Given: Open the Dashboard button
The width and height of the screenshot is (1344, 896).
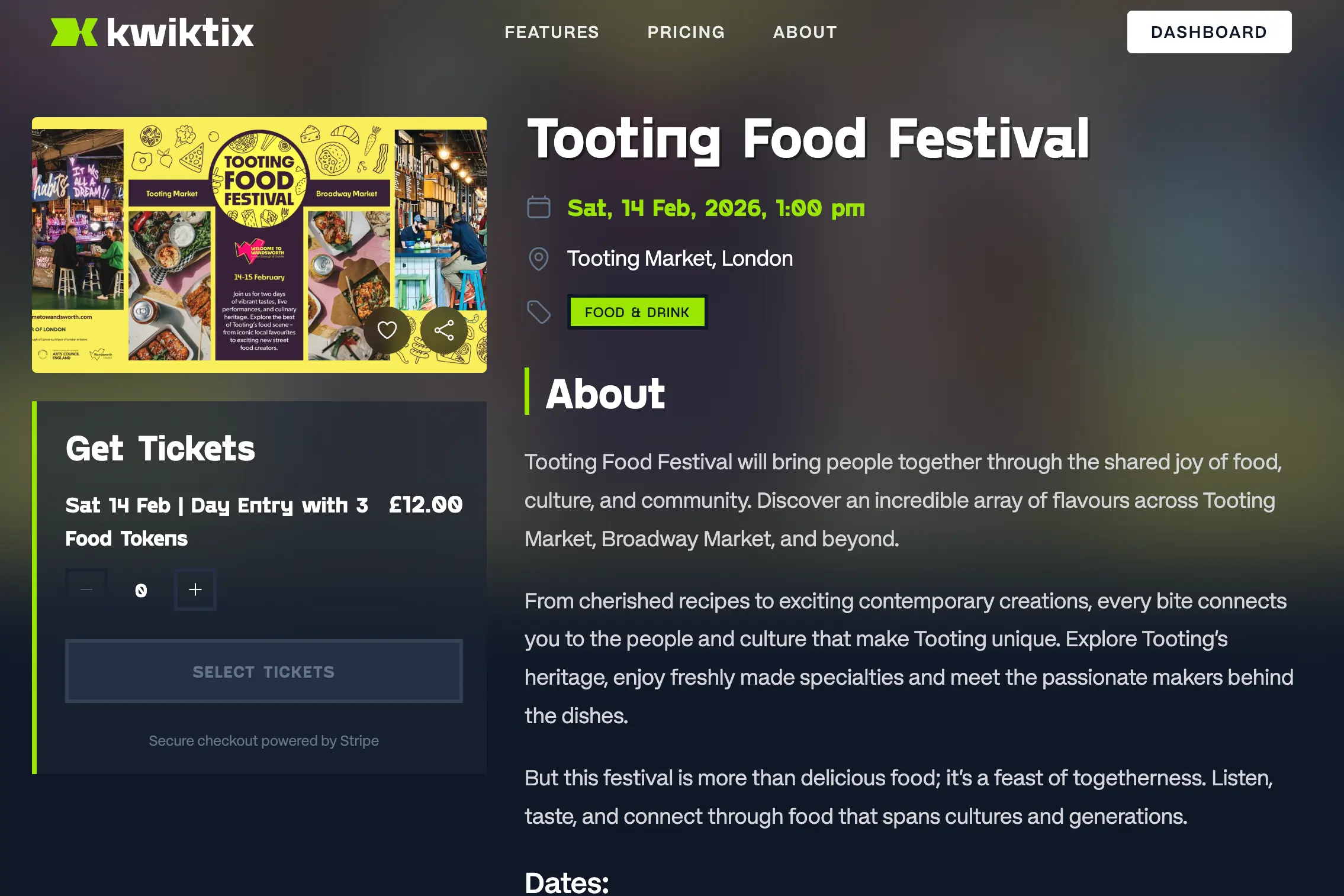Looking at the screenshot, I should pyautogui.click(x=1209, y=32).
